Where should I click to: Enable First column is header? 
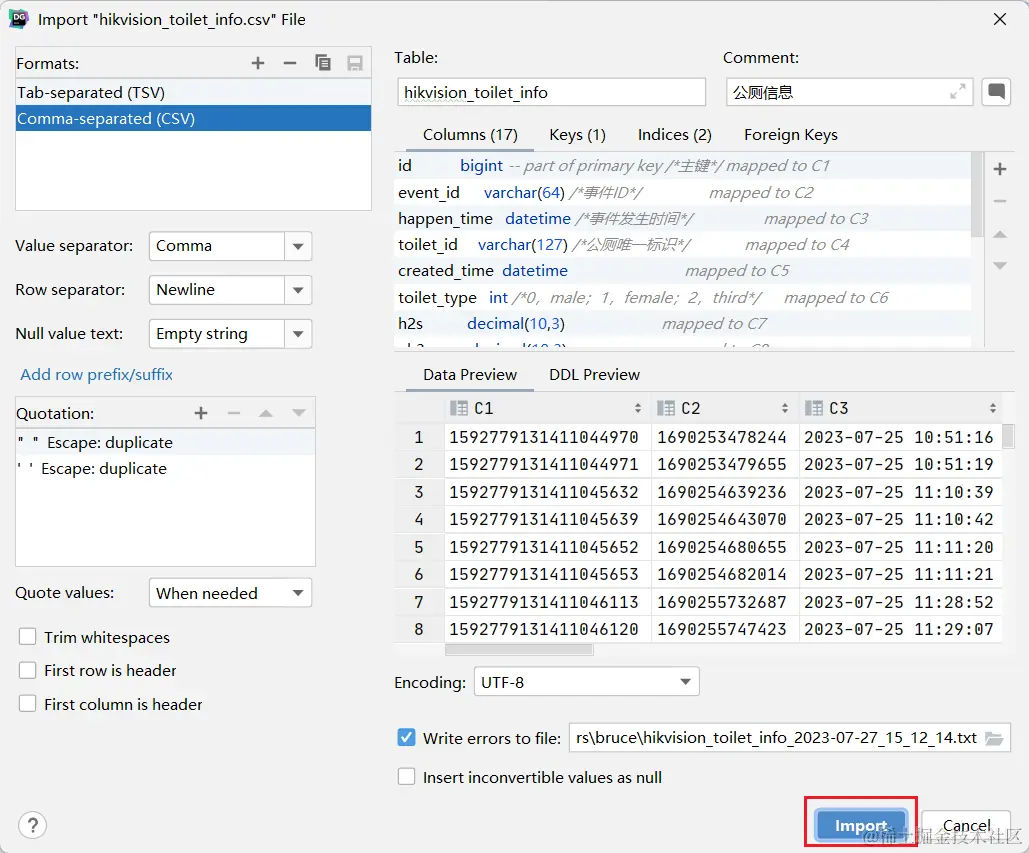coord(28,703)
